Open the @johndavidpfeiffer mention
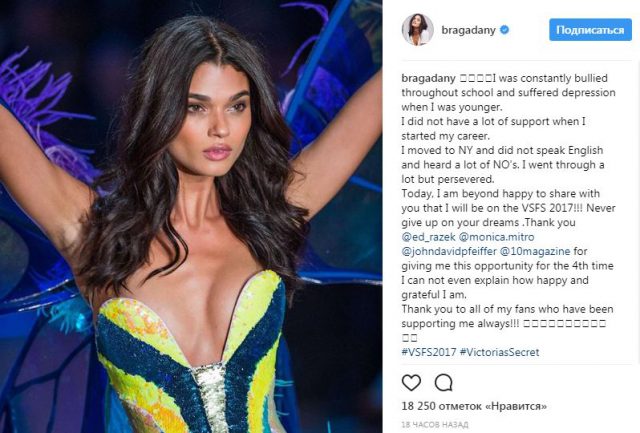The image size is (640, 433). (449, 251)
